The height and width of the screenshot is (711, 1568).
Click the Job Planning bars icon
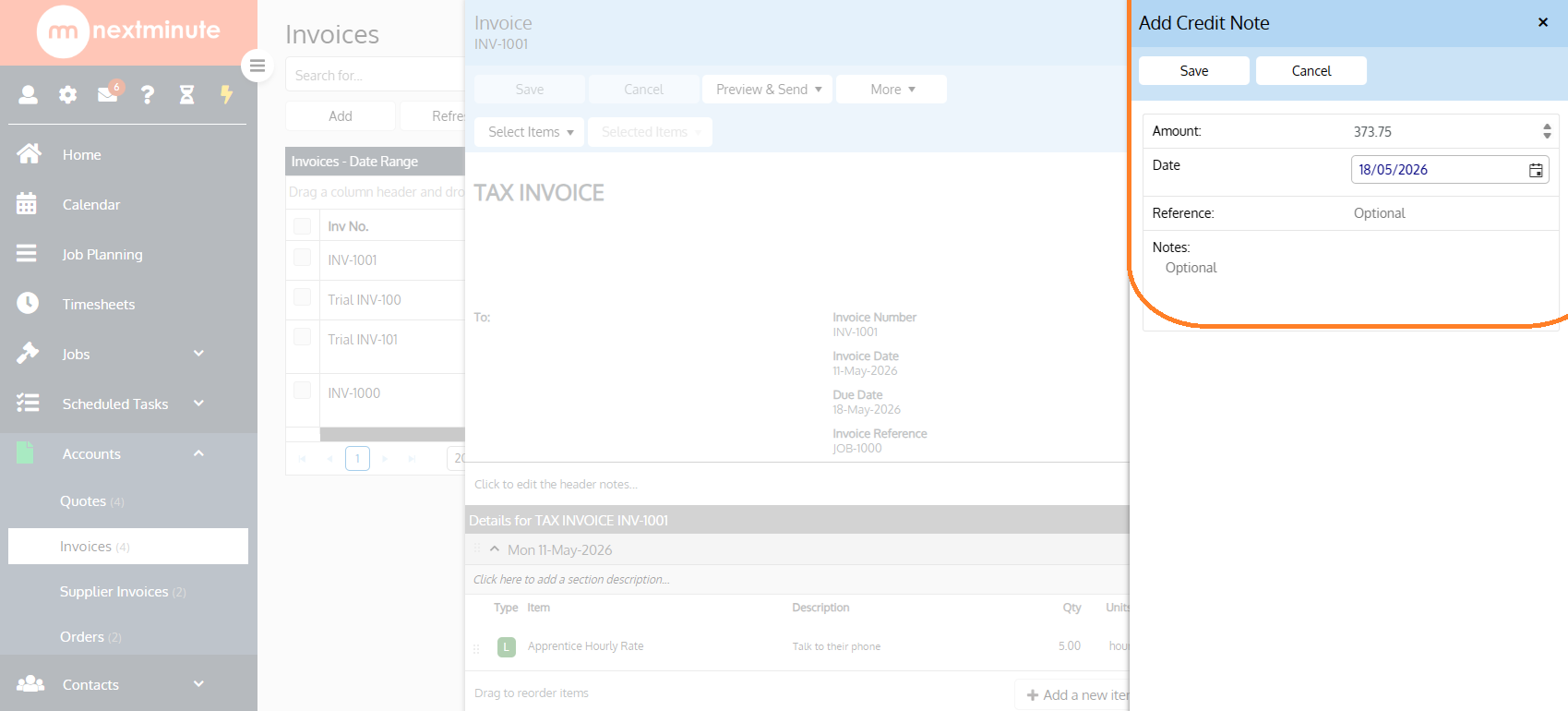[27, 254]
